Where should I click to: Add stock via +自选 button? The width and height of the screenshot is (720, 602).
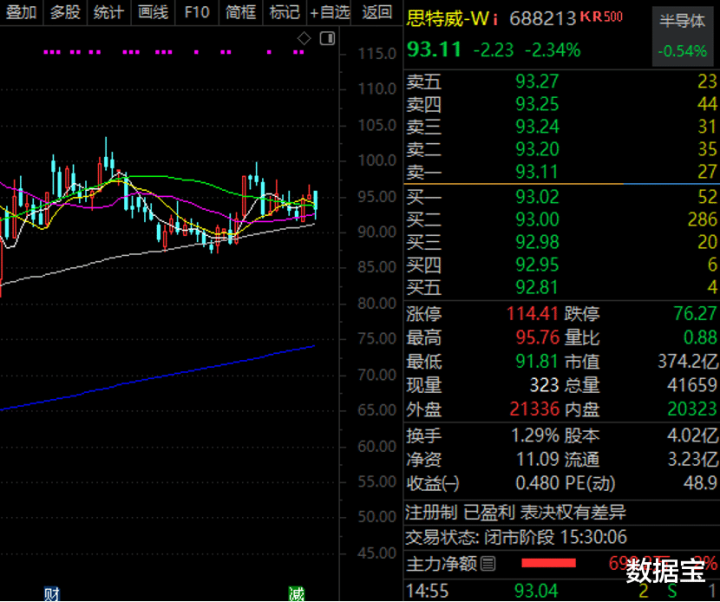[x=329, y=12]
